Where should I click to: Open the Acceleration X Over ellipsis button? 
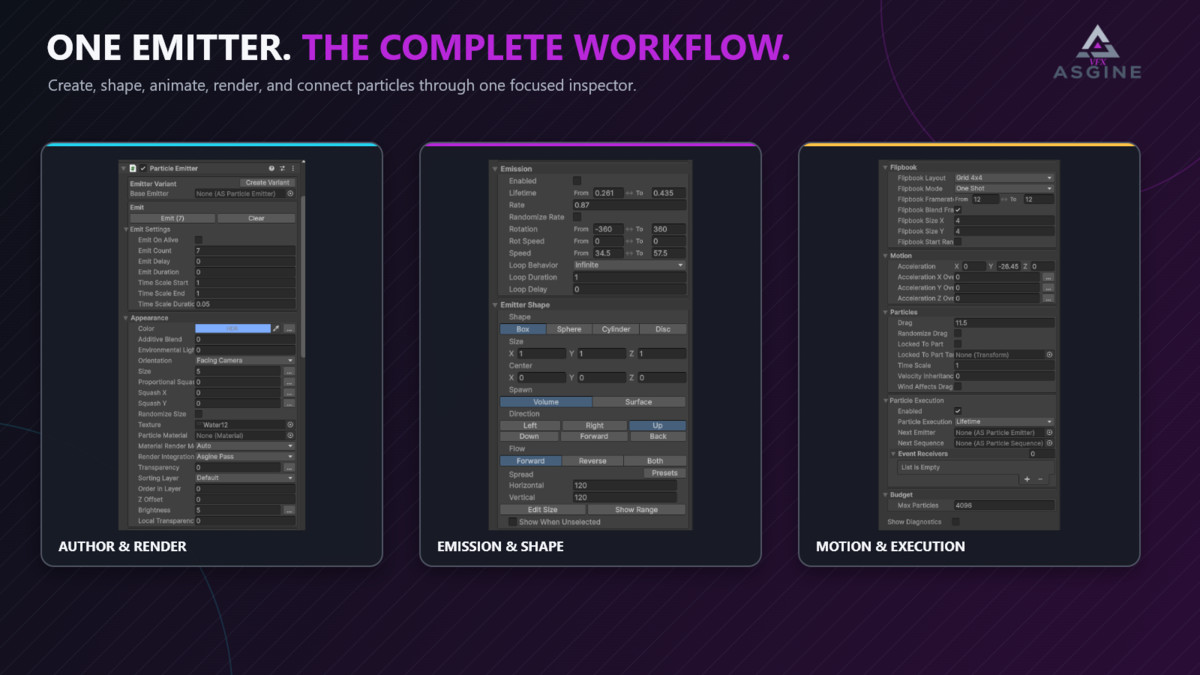(x=1048, y=277)
